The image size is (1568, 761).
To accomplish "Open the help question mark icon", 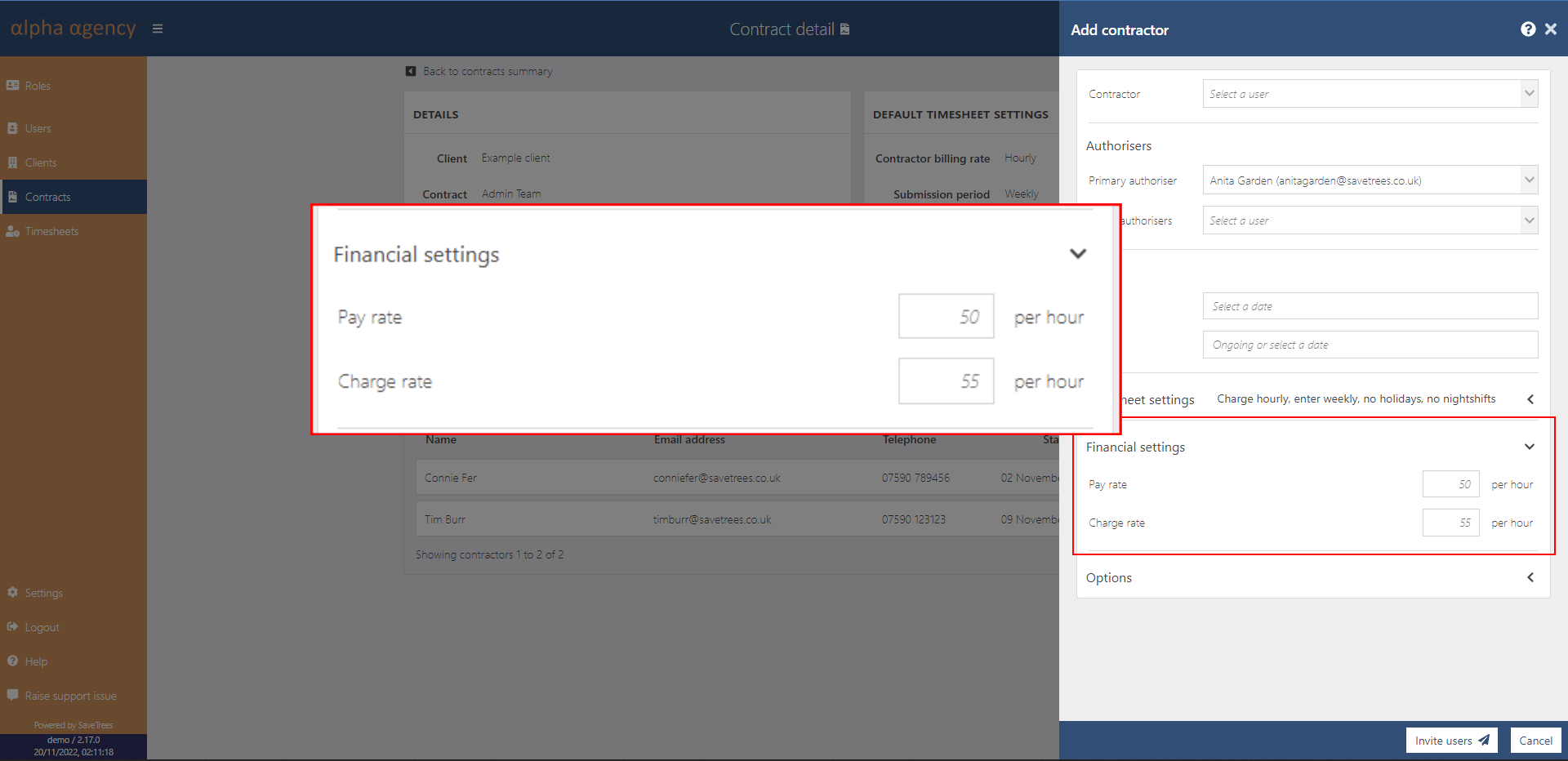I will tap(1528, 29).
